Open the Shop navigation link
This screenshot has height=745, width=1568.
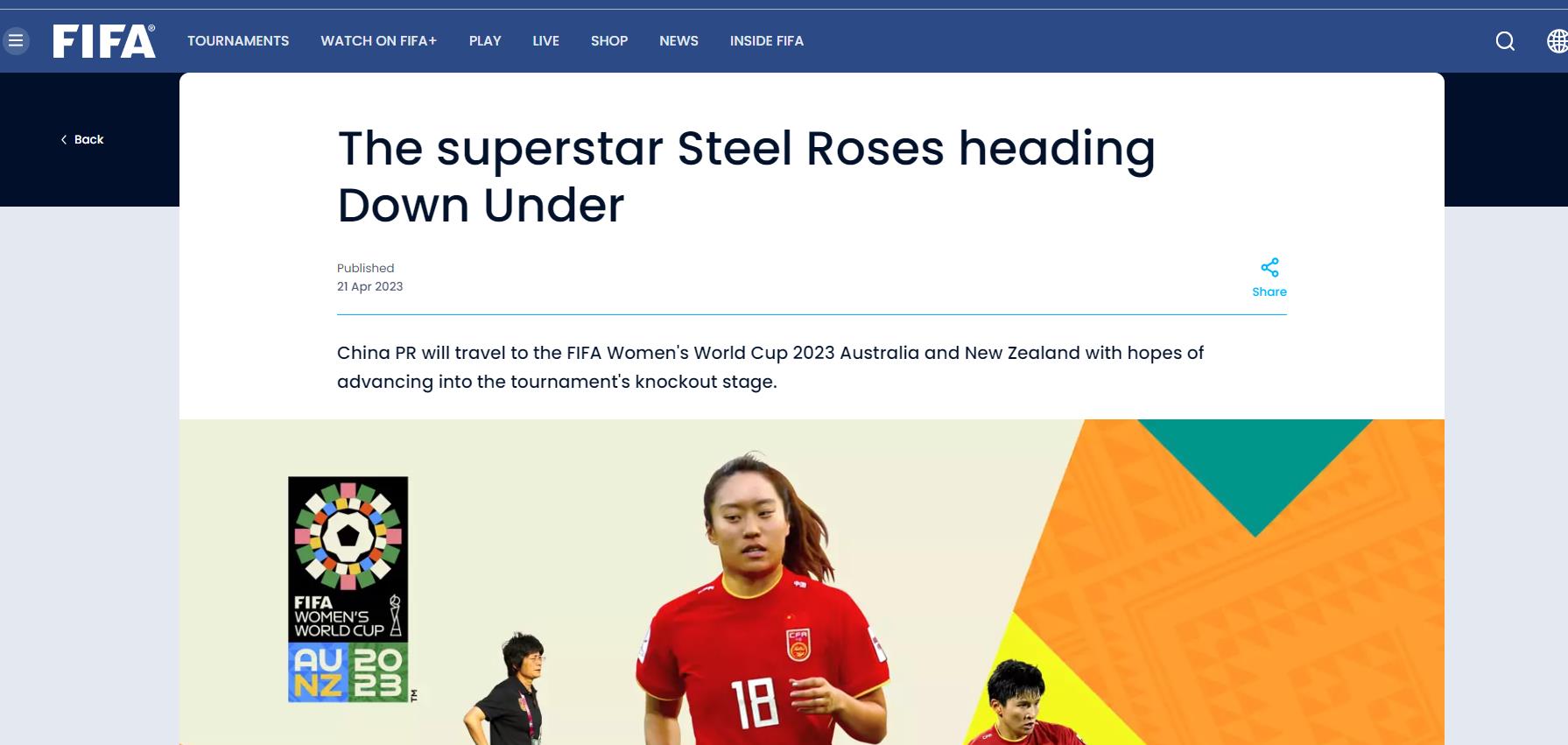click(x=609, y=41)
